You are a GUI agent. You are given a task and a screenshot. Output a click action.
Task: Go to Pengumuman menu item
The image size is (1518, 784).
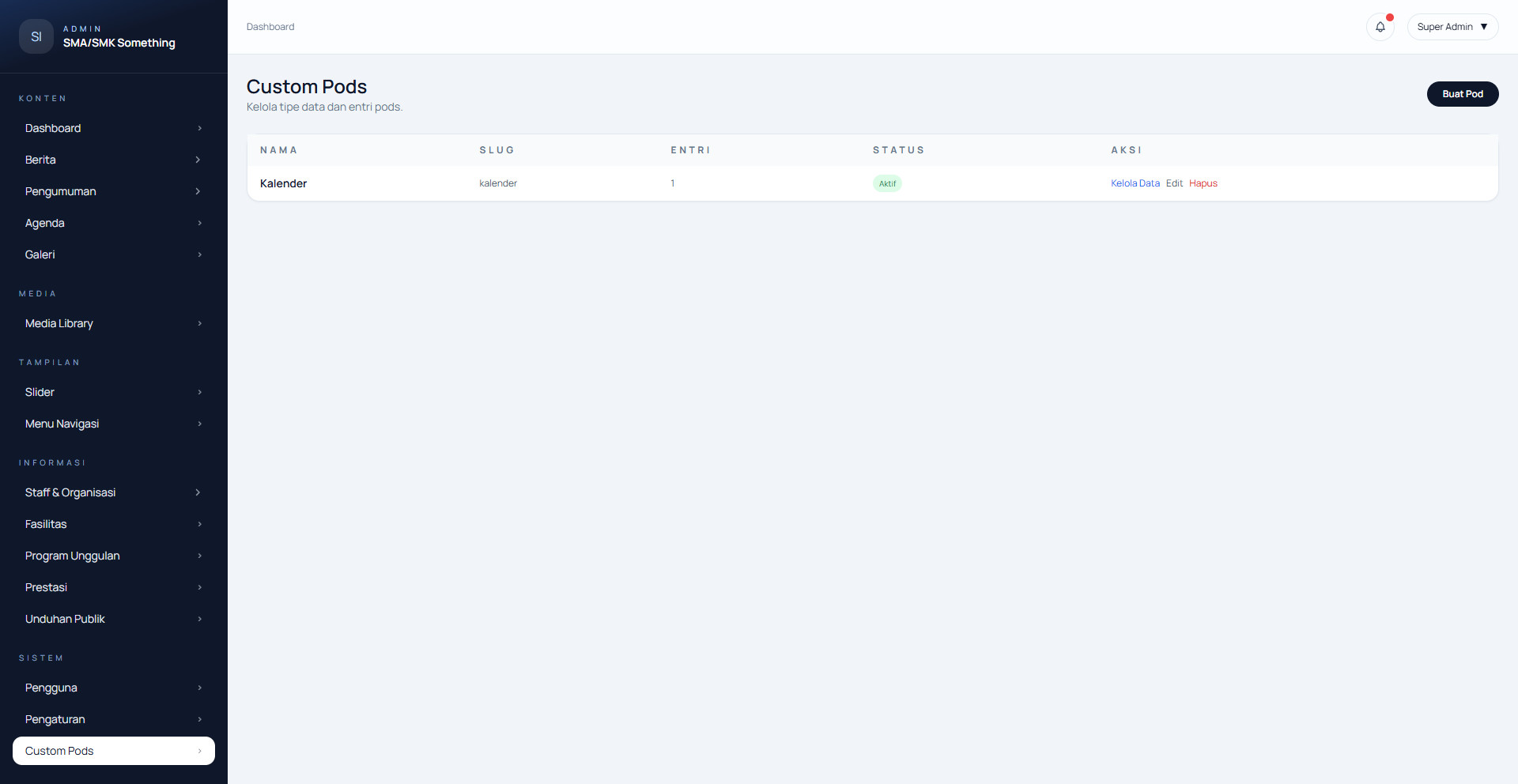pos(114,191)
